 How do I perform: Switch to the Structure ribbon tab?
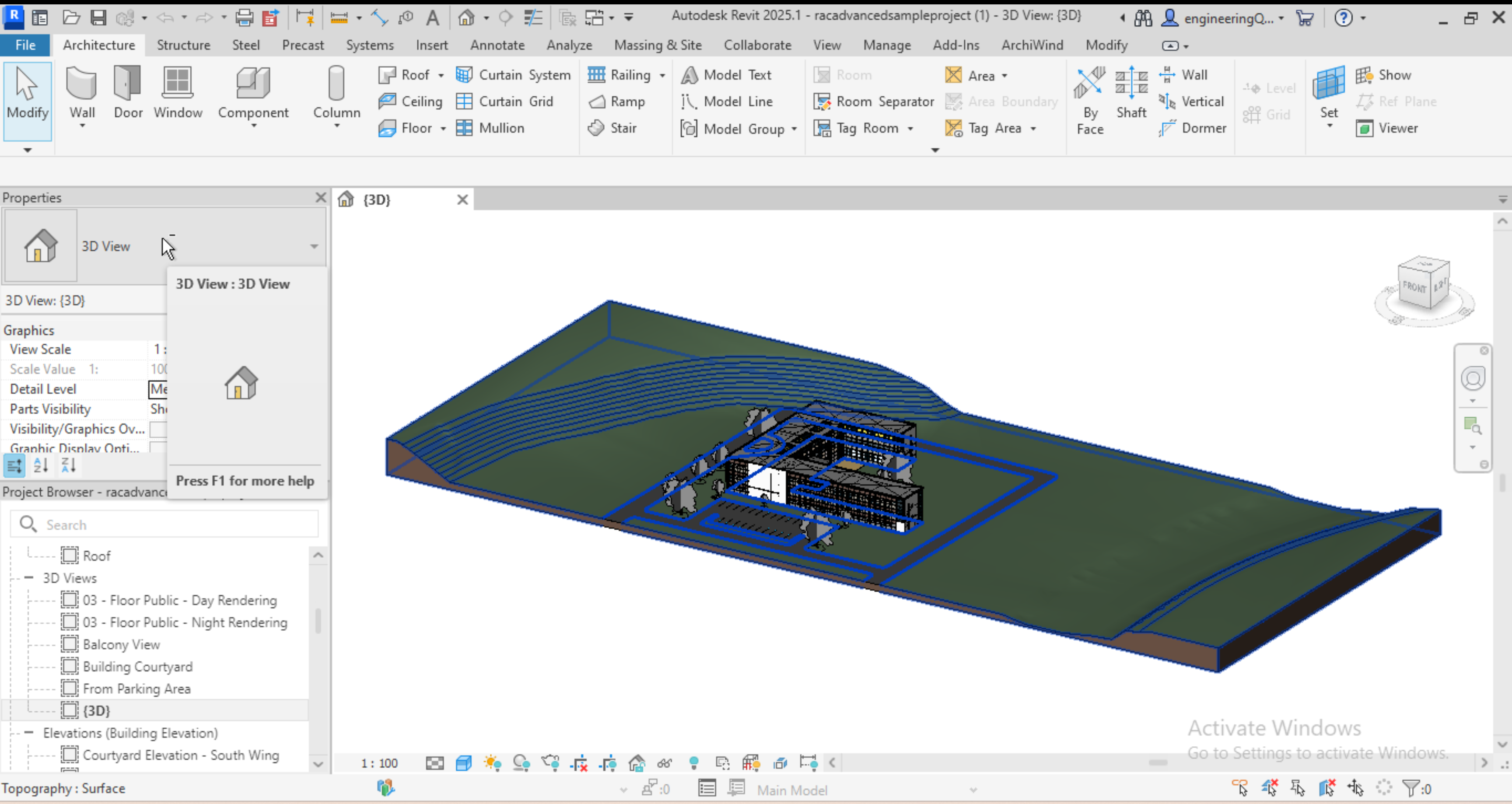pyautogui.click(x=183, y=45)
